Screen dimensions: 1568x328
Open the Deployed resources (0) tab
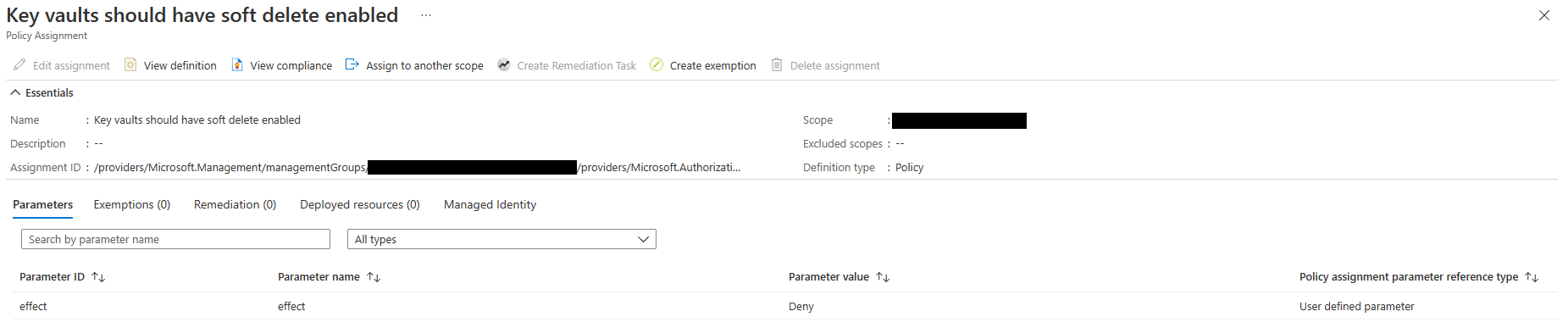coord(360,204)
